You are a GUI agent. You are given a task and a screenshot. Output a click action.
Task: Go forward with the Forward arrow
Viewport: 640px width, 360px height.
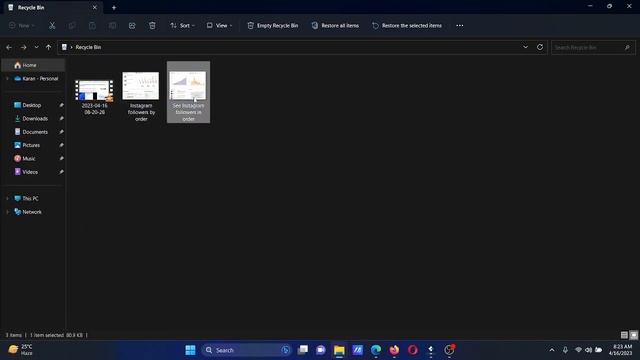(x=23, y=47)
